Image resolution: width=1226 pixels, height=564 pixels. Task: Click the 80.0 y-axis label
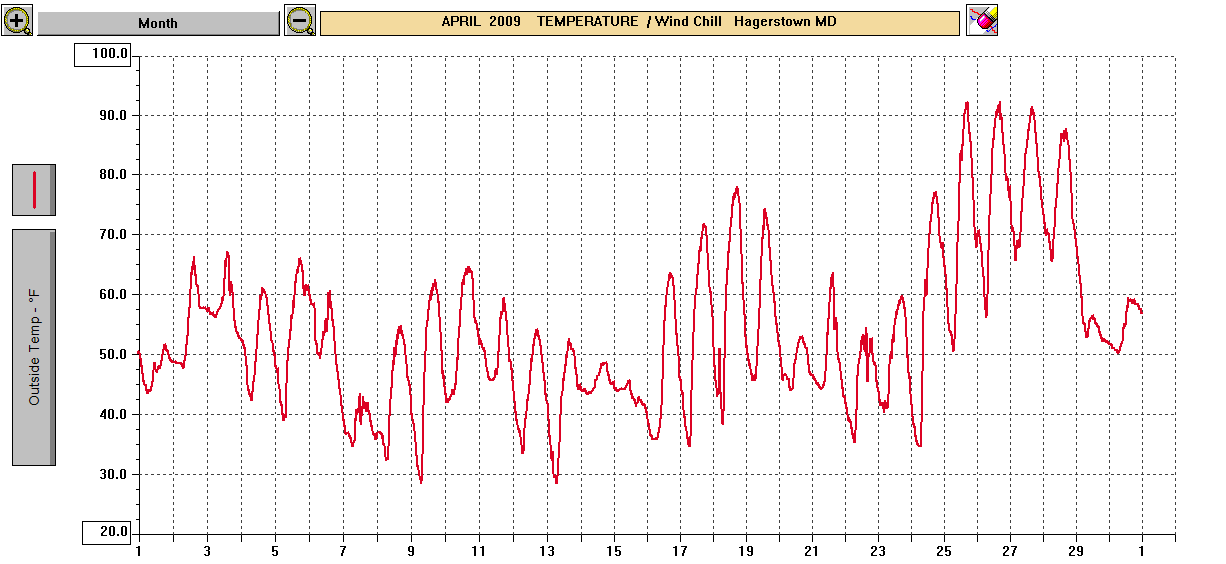(x=112, y=175)
